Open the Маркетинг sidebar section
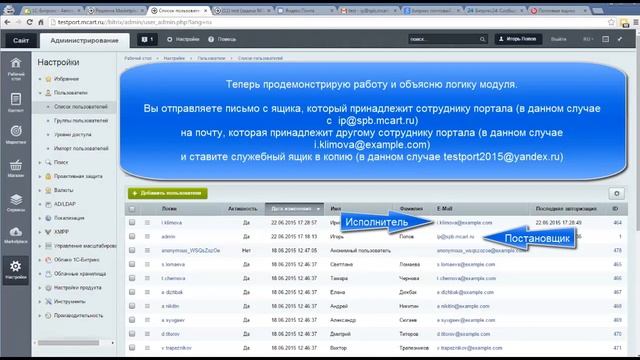This screenshot has height=360, width=640. [16, 135]
